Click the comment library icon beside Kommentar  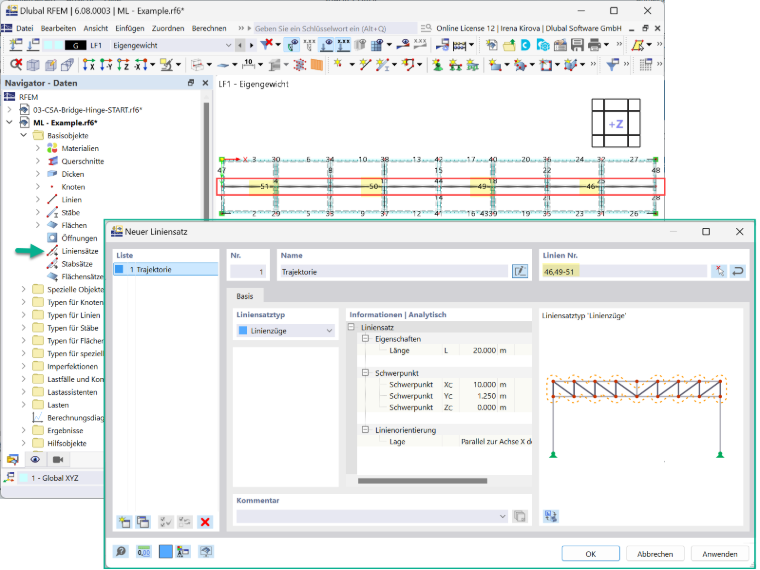pos(520,516)
